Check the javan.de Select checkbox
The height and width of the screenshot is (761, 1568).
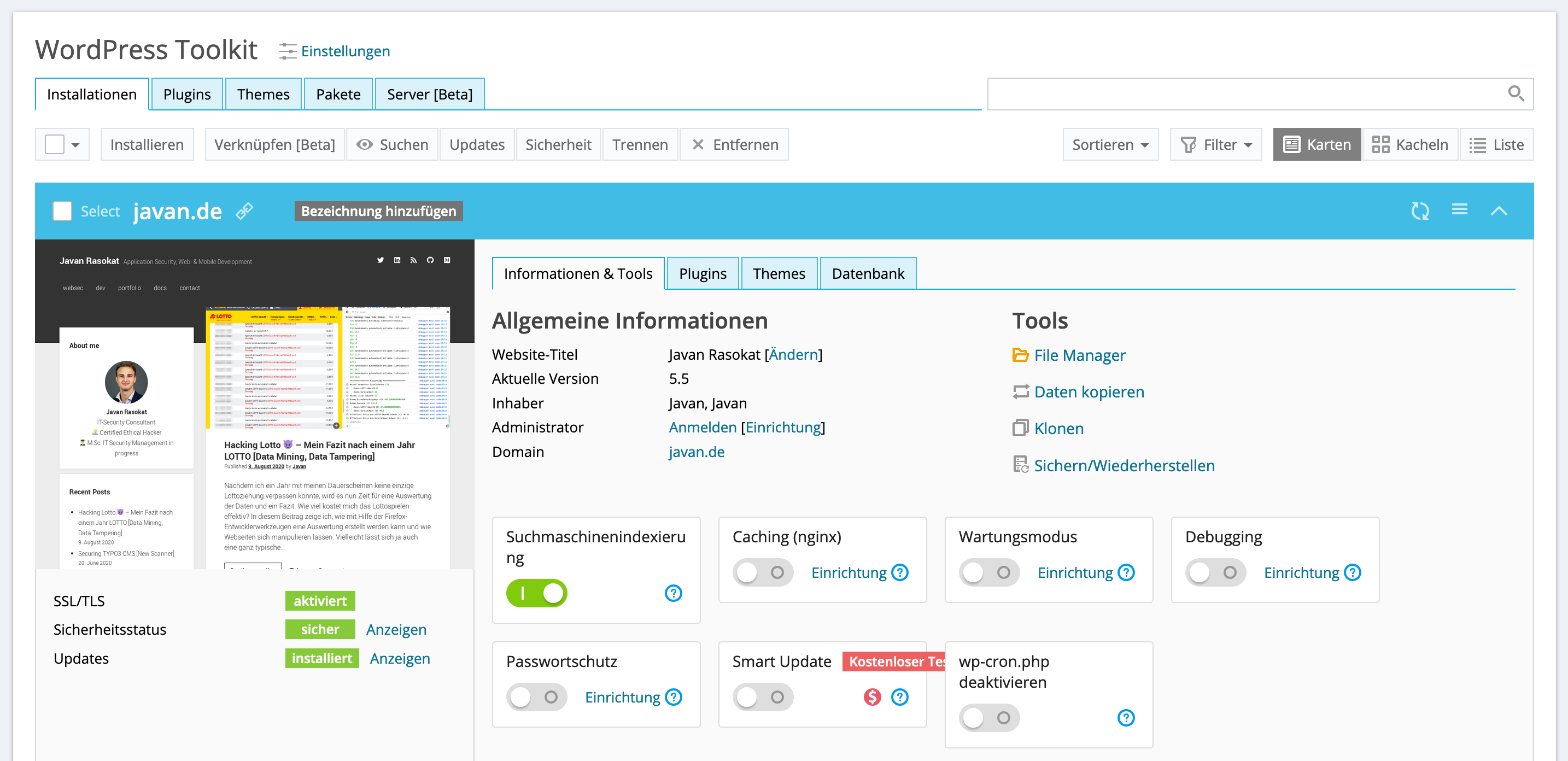(x=62, y=211)
